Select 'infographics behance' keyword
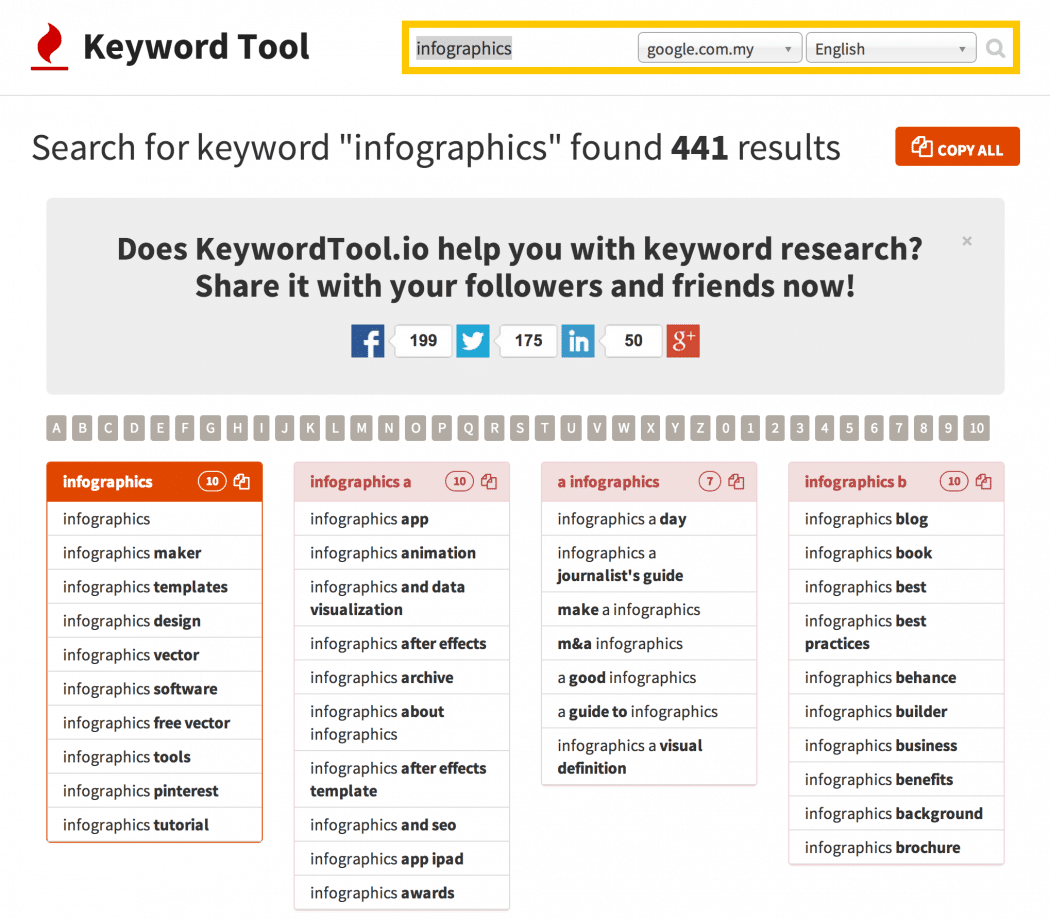 coord(897,678)
